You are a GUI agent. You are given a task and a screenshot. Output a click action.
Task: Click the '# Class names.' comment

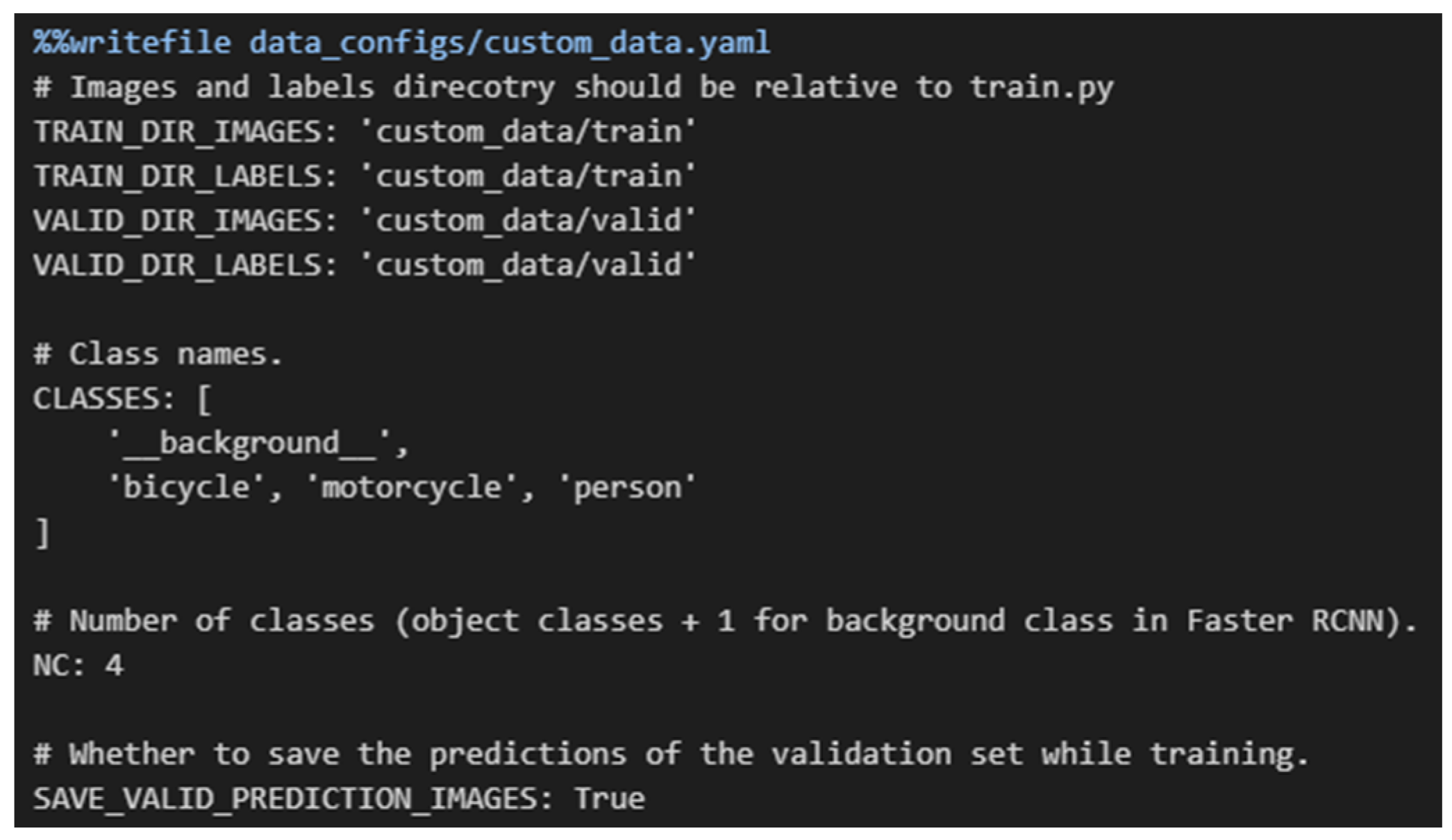tap(158, 354)
